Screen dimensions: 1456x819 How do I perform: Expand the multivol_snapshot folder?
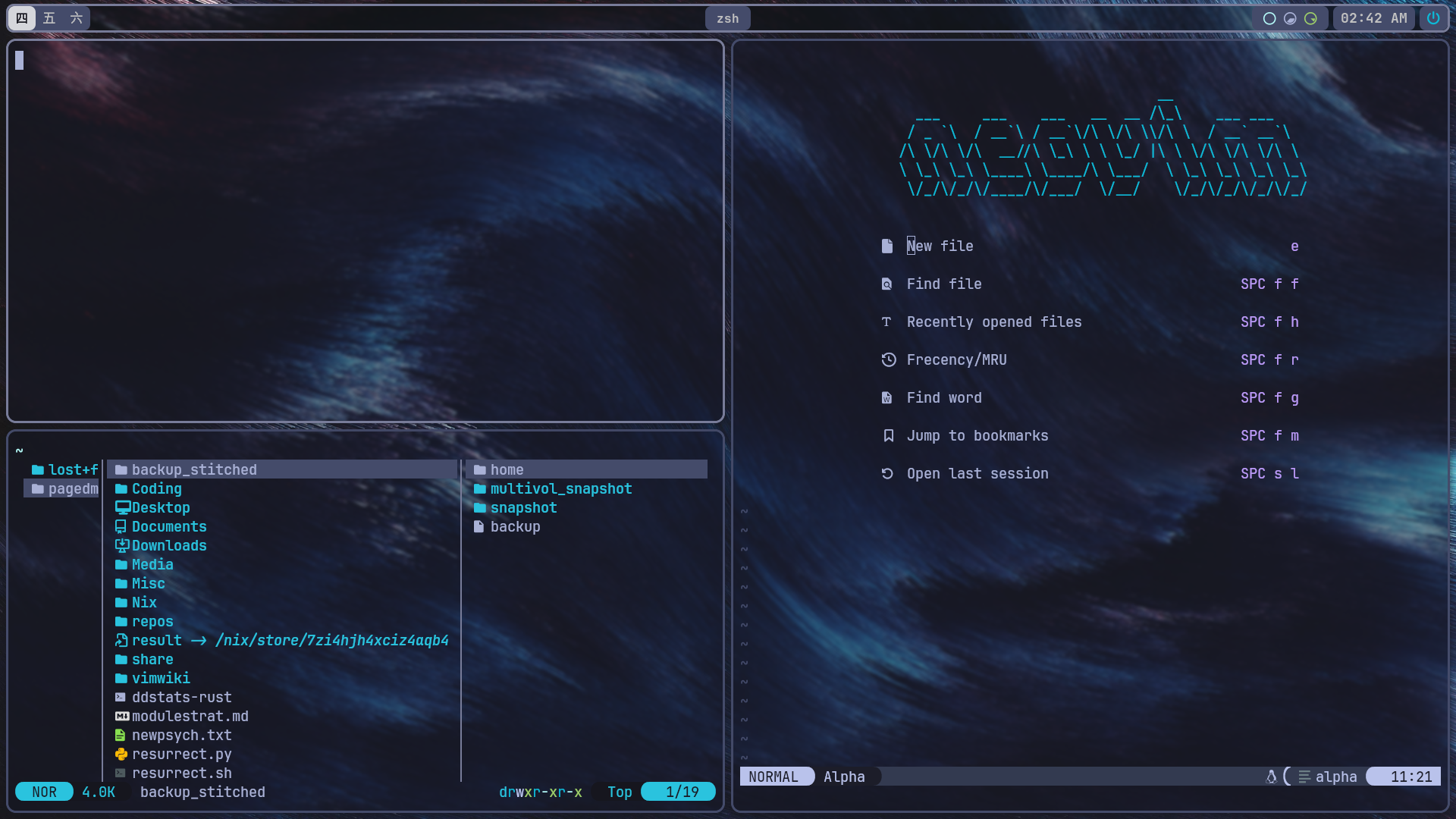tap(561, 488)
